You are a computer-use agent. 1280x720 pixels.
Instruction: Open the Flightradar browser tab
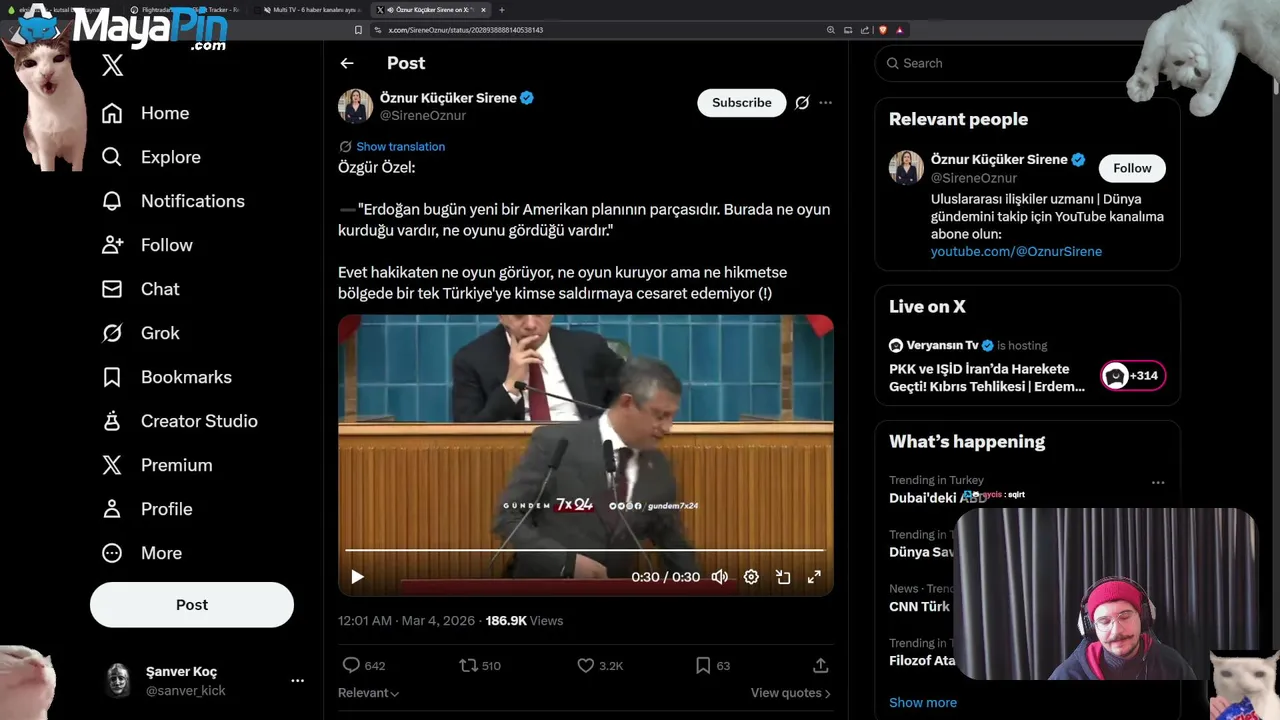click(183, 10)
